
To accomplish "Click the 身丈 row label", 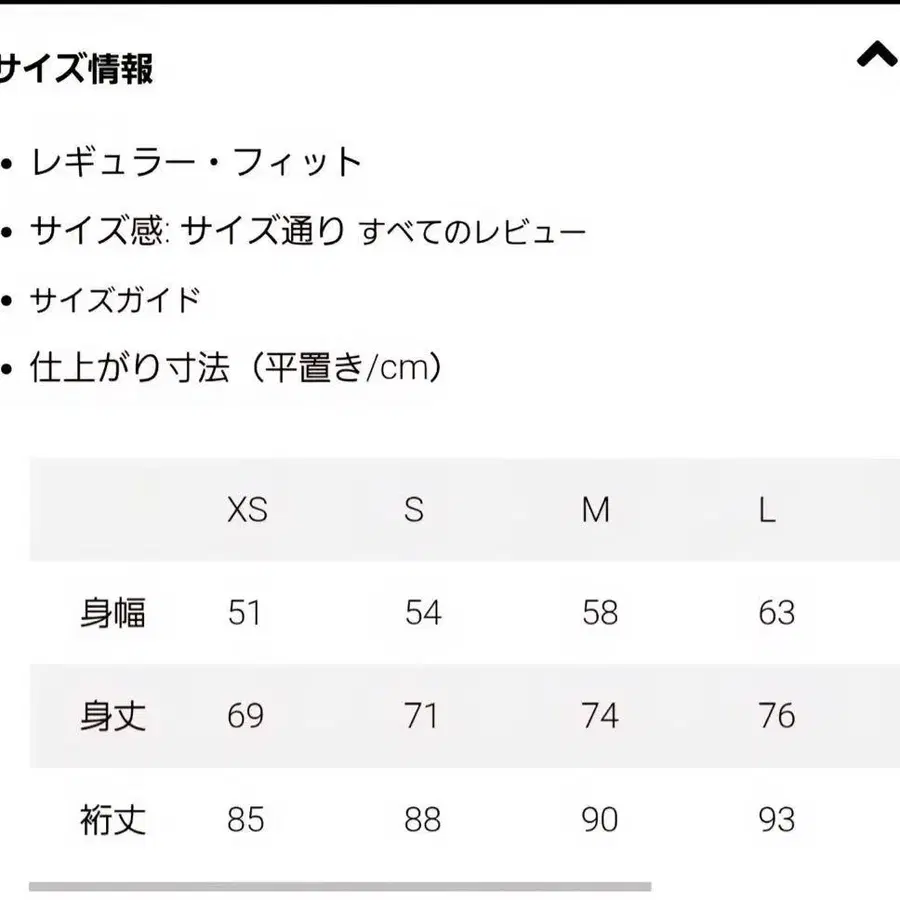I will click(x=111, y=716).
